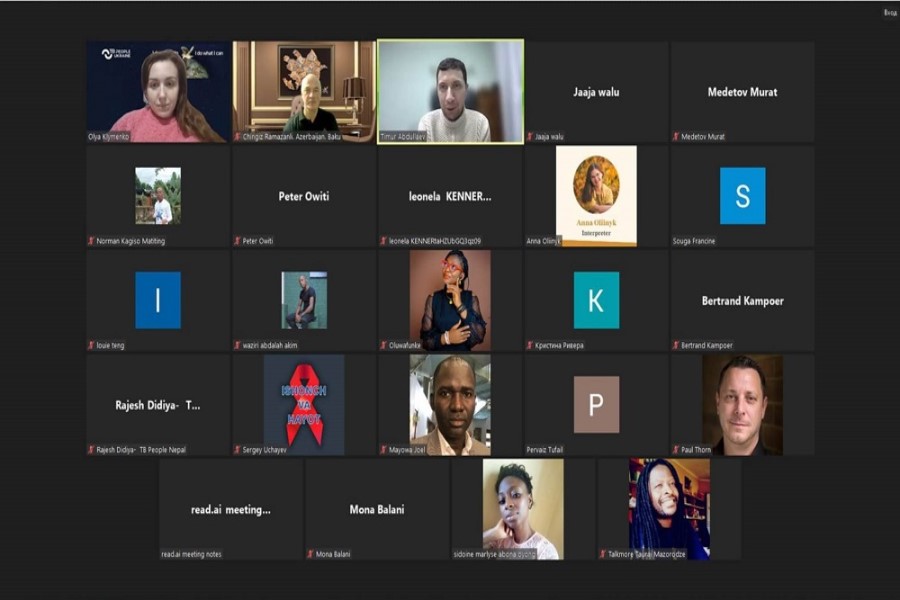Click muted mic icon beside Mayowa Joel
This screenshot has width=900, height=600.
[x=383, y=450]
